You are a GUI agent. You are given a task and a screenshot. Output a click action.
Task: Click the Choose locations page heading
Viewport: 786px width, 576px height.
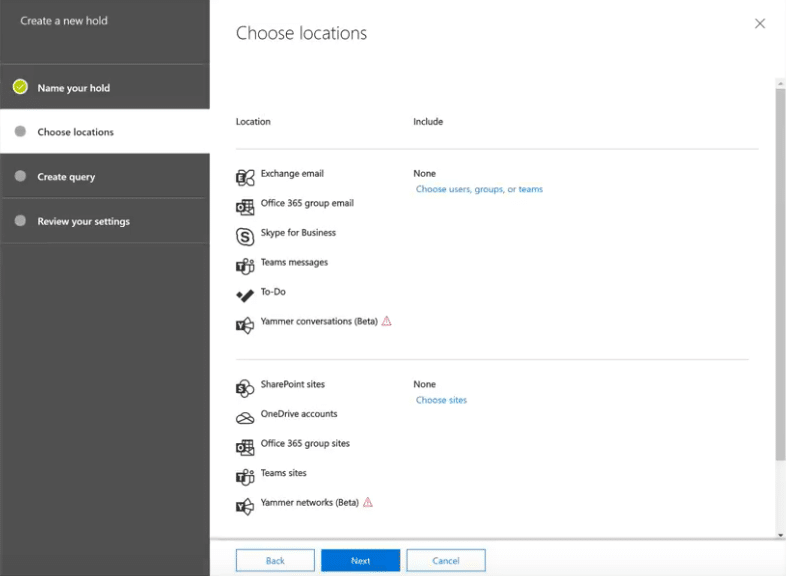[301, 33]
